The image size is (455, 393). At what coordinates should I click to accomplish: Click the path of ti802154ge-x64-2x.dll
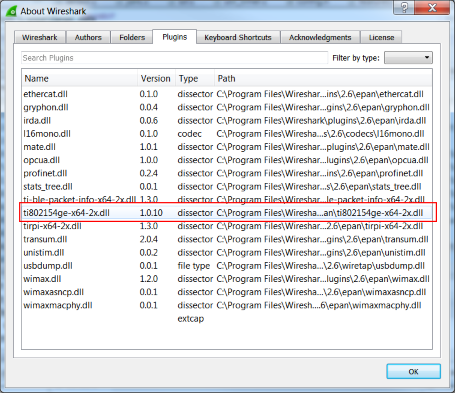(x=320, y=213)
